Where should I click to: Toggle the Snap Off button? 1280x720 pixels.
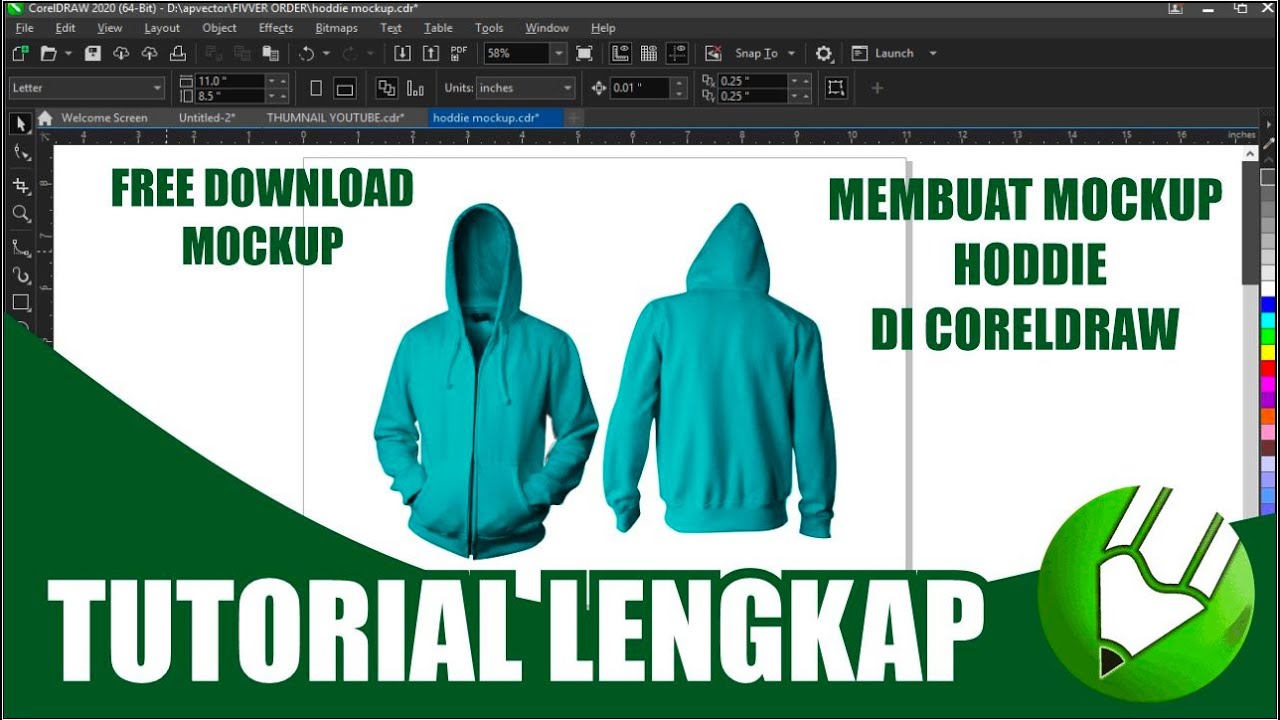tap(714, 53)
